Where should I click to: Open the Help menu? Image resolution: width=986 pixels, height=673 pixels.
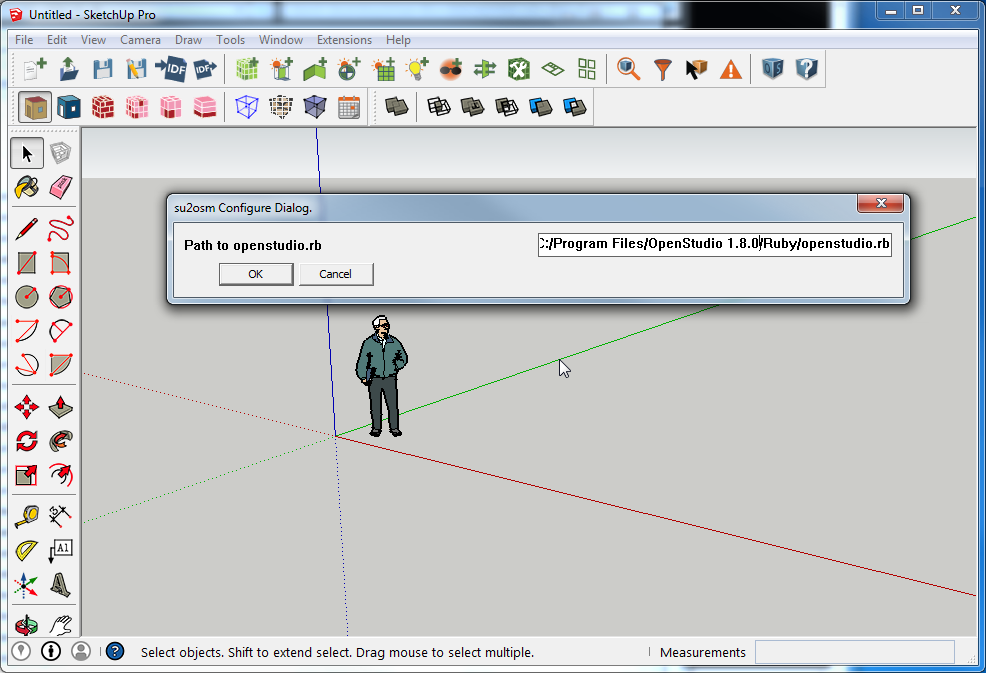398,40
